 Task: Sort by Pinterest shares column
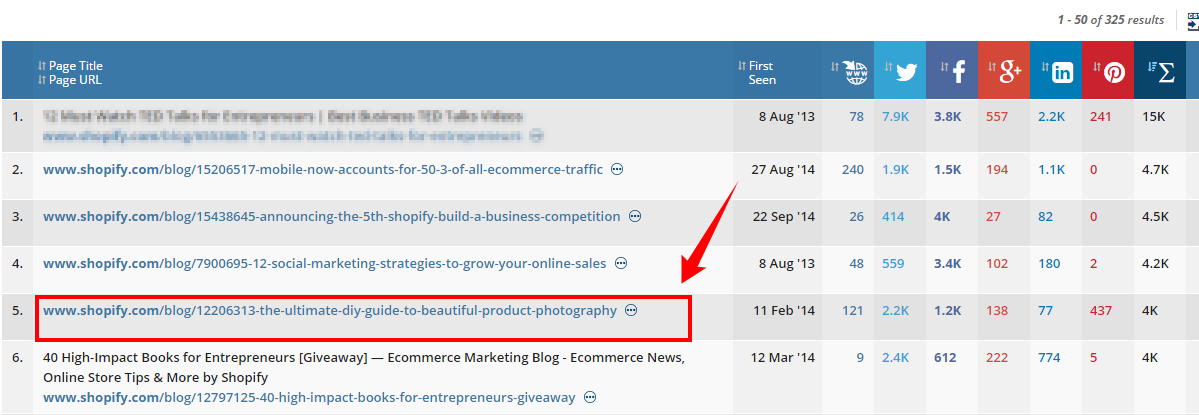[1107, 71]
